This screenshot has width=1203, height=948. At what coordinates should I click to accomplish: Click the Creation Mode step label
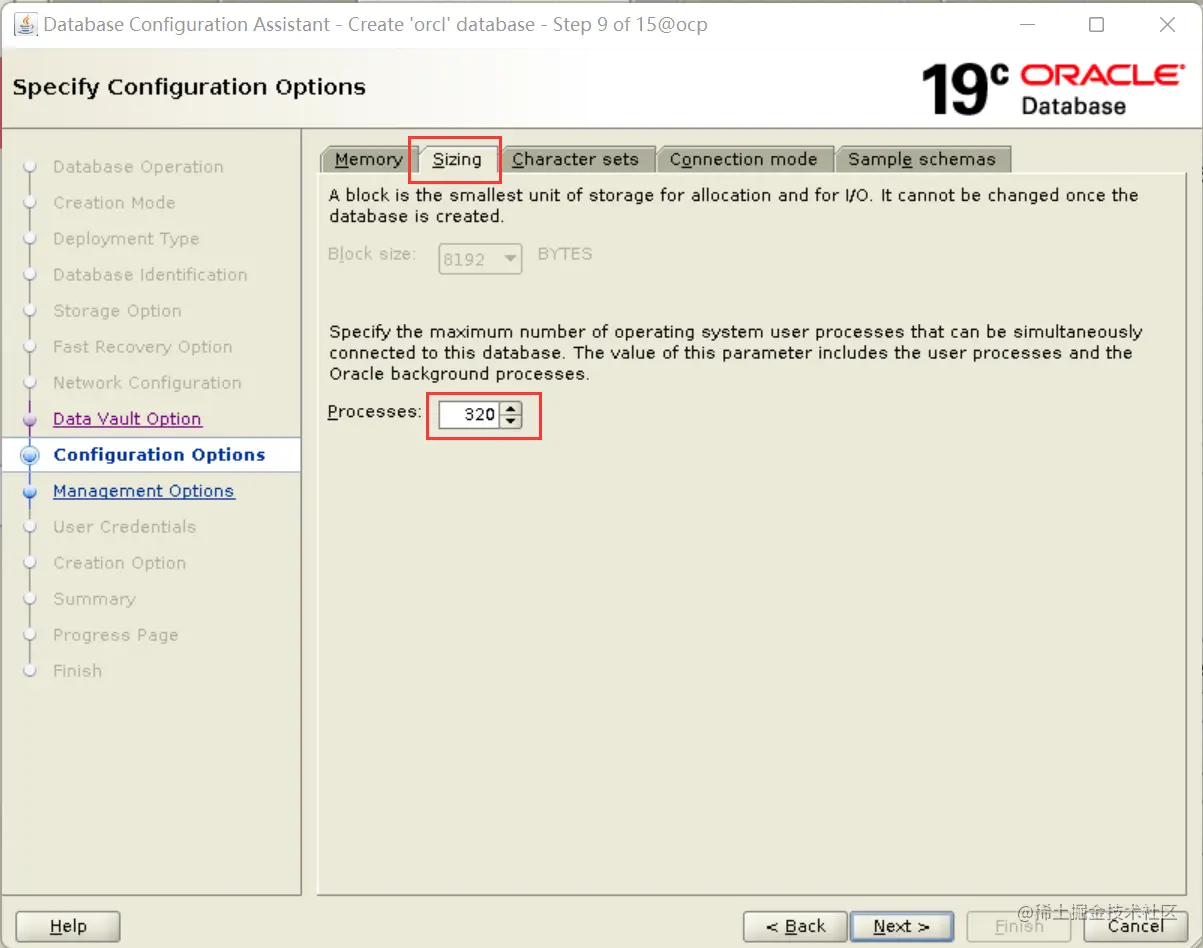(114, 203)
